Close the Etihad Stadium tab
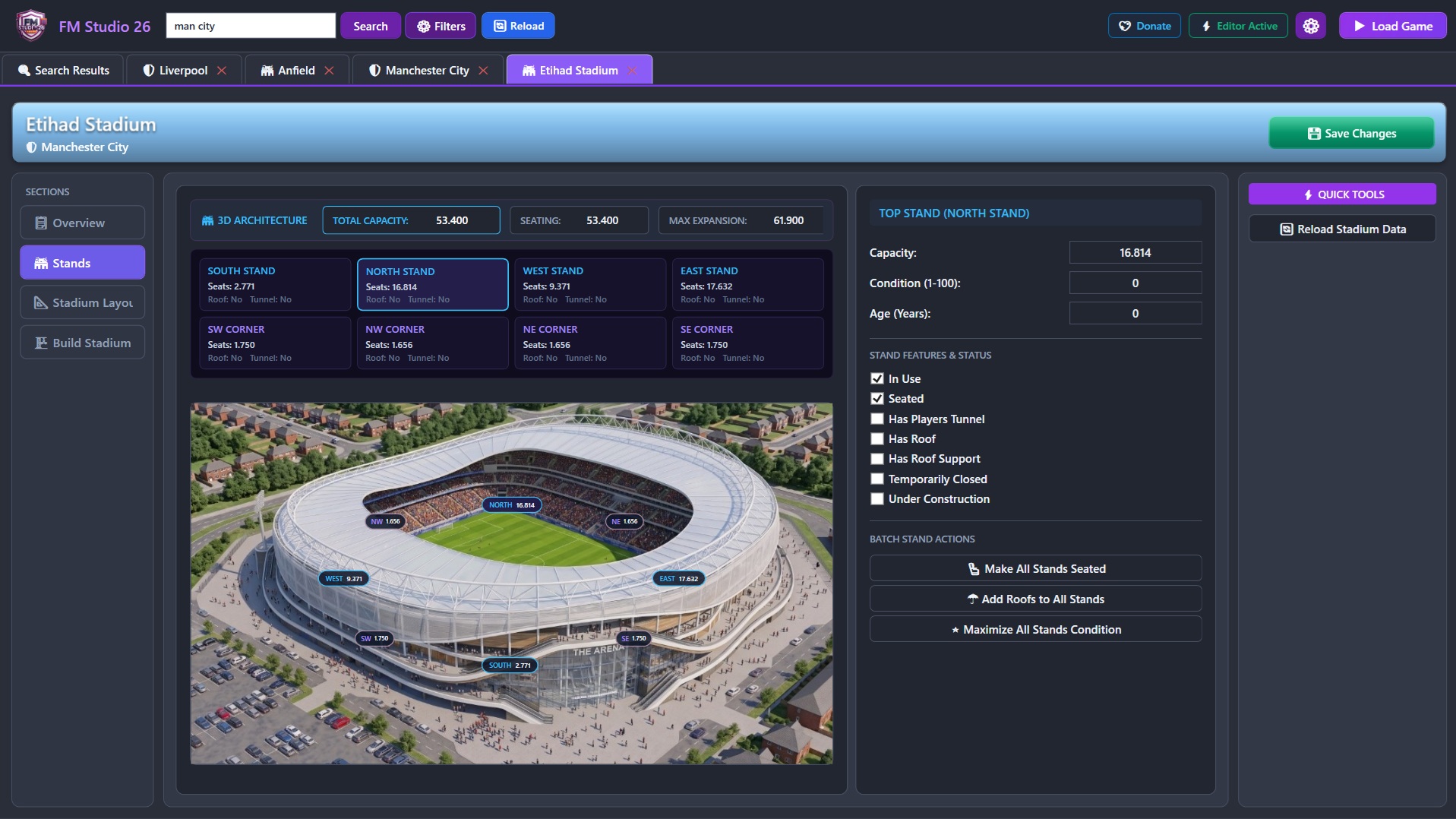 (x=632, y=70)
